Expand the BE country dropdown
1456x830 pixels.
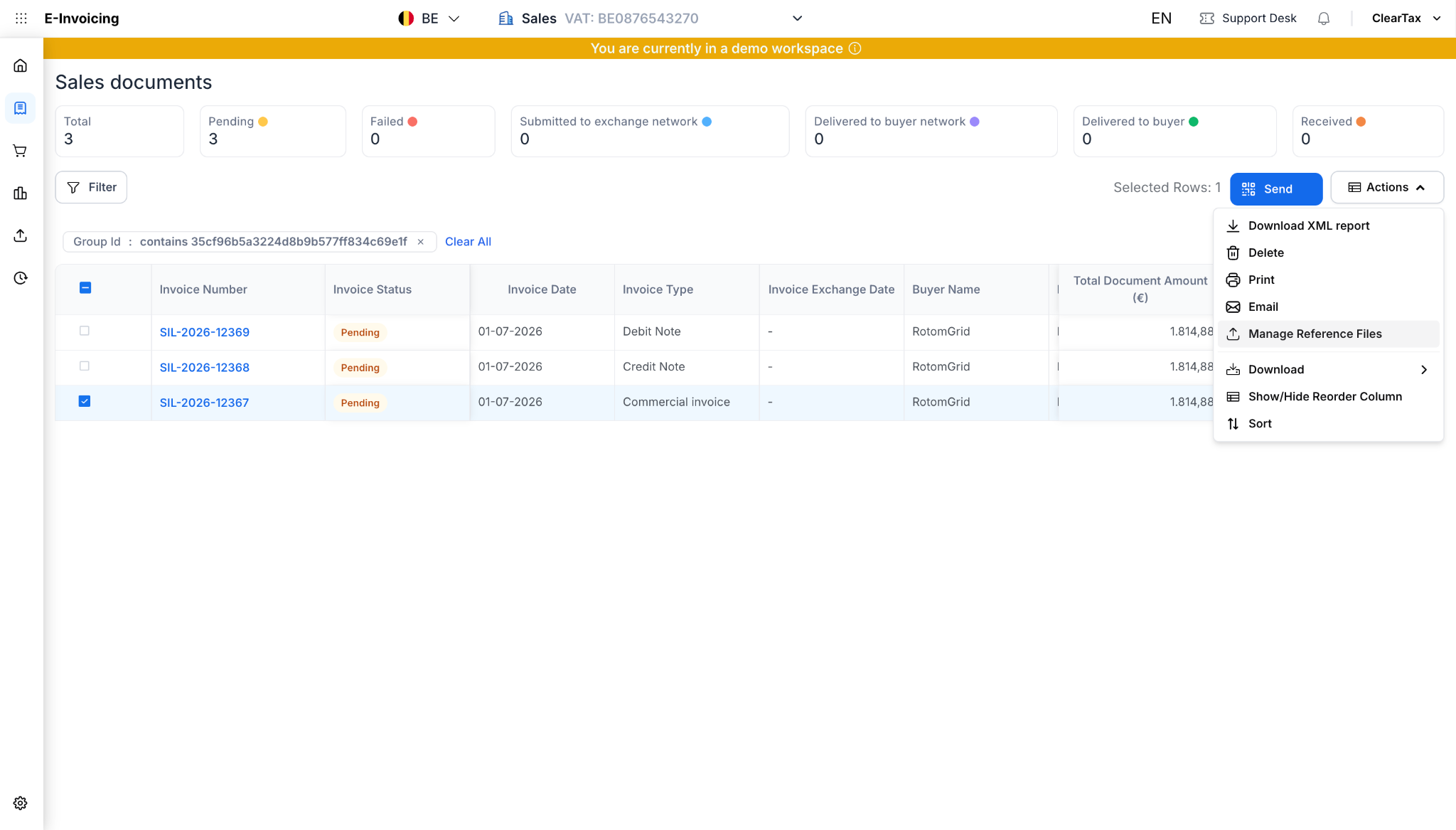click(x=429, y=18)
